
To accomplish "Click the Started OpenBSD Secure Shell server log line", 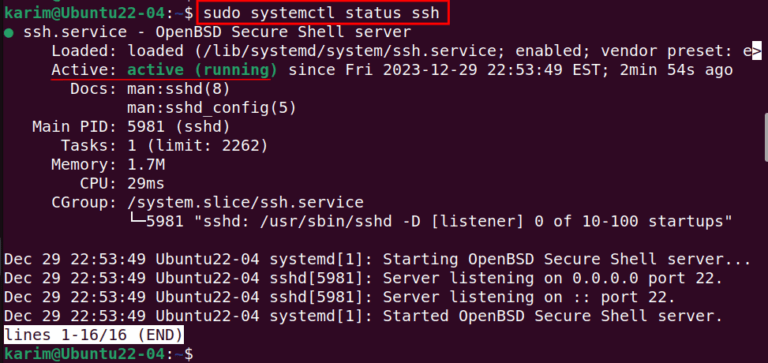I will point(363,316).
